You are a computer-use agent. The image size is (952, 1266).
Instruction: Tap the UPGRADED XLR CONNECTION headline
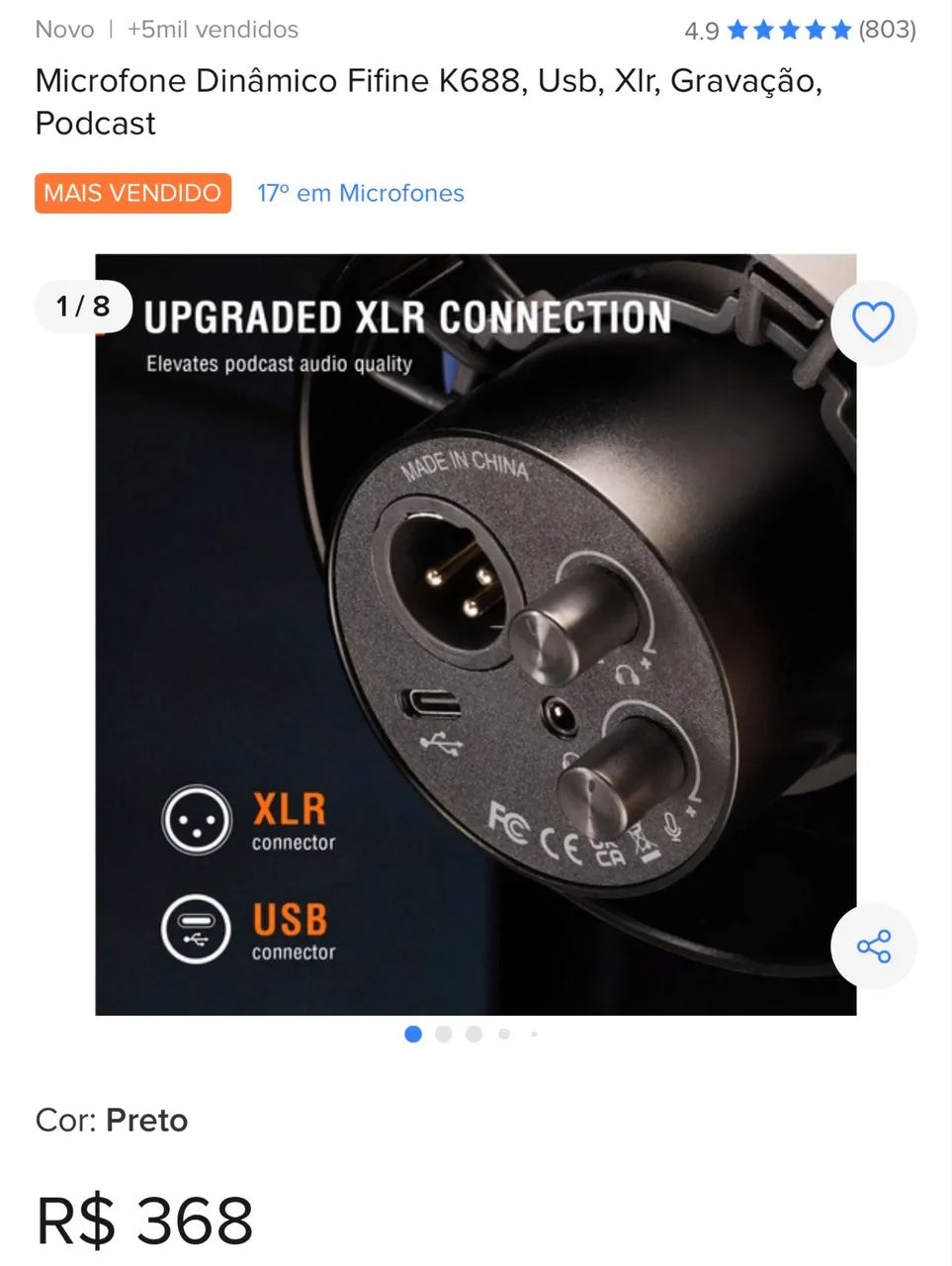tap(407, 317)
